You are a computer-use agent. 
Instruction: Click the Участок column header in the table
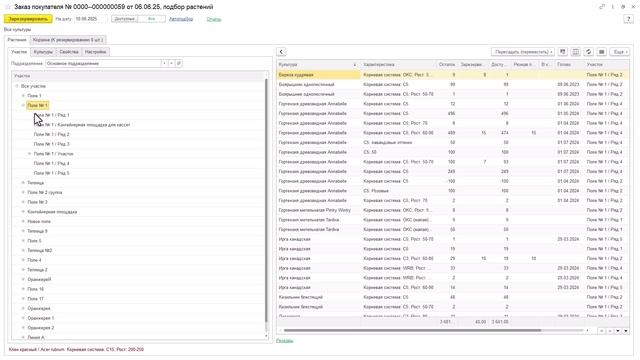(607, 64)
